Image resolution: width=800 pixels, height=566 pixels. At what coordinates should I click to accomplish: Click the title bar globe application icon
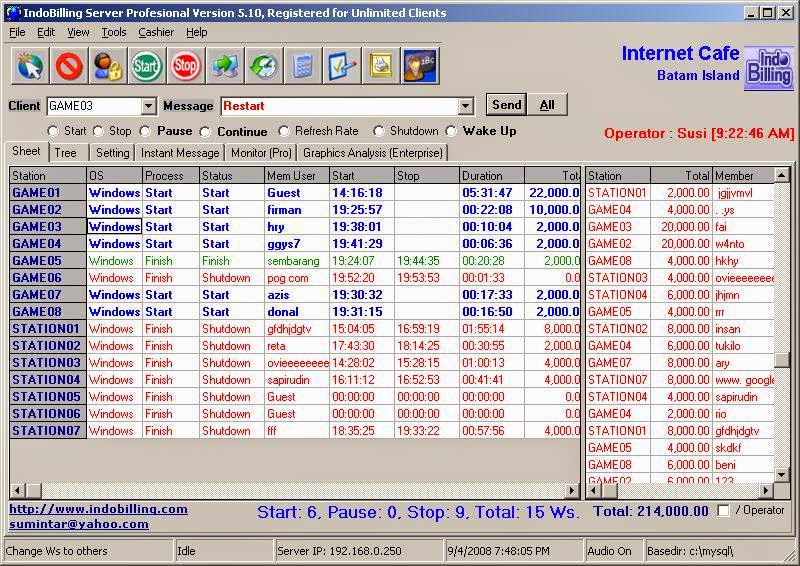[x=13, y=13]
